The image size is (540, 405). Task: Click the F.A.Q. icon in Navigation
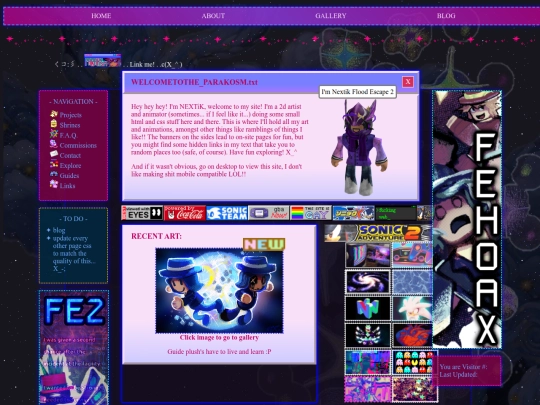(x=54, y=134)
